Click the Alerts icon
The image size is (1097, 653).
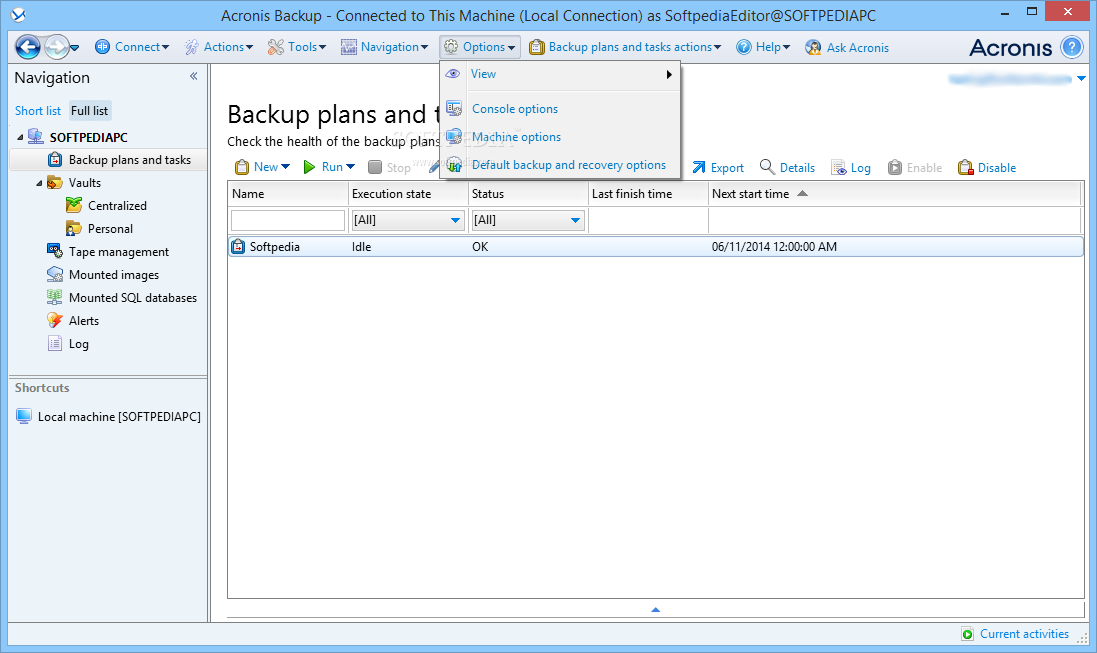point(55,320)
